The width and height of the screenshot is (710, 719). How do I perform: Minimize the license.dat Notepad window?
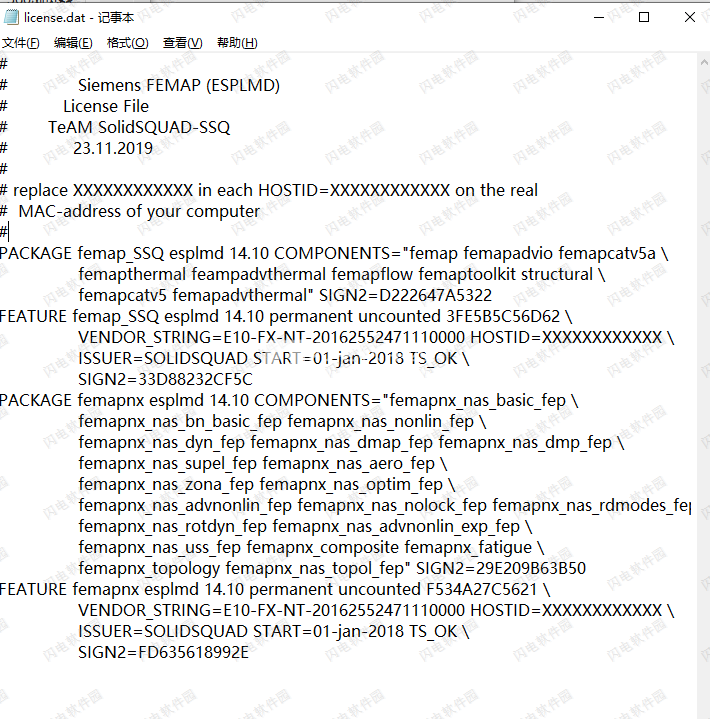[599, 17]
